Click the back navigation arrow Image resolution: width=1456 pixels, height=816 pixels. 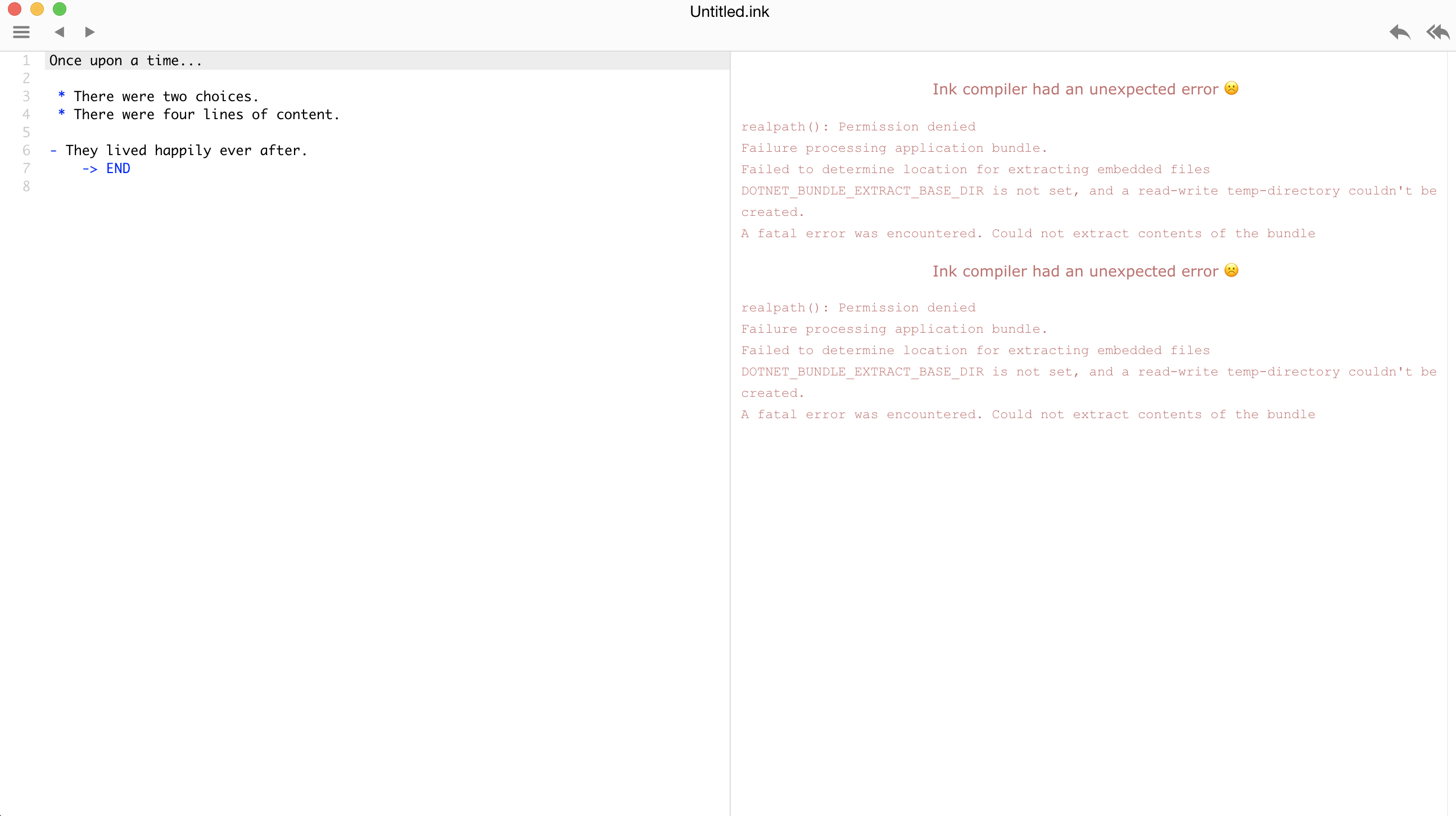59,32
